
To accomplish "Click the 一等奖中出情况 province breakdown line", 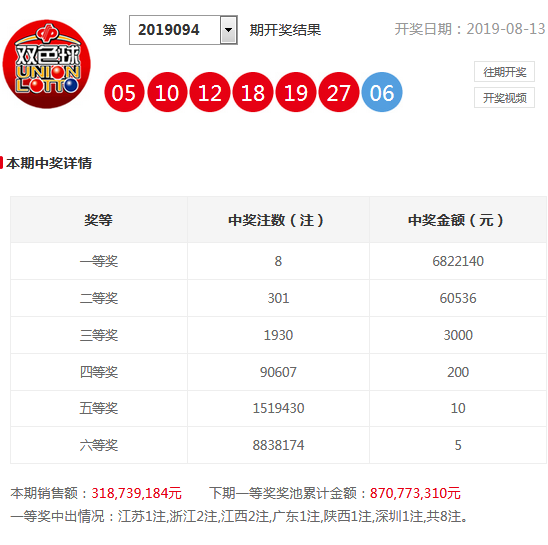I will pos(239,516).
